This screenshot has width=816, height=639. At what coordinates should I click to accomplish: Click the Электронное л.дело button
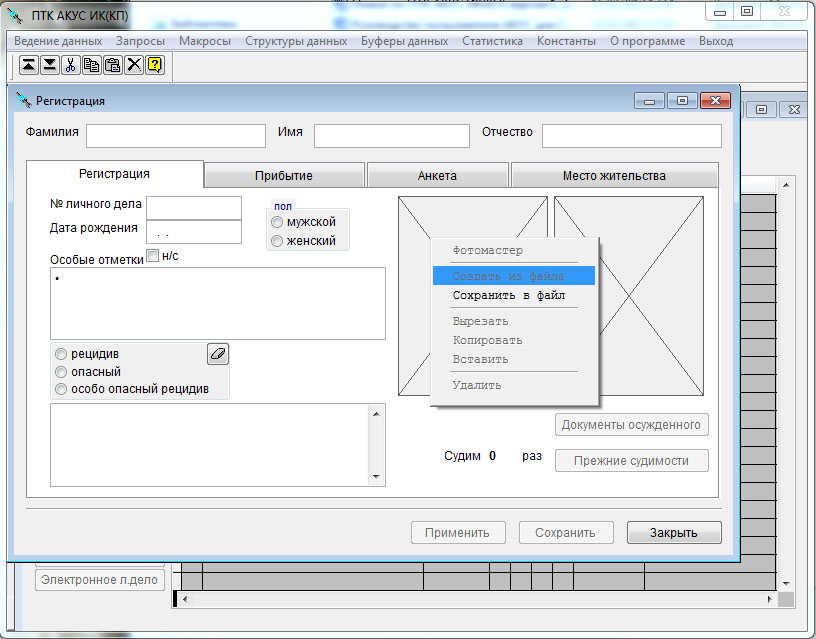100,580
